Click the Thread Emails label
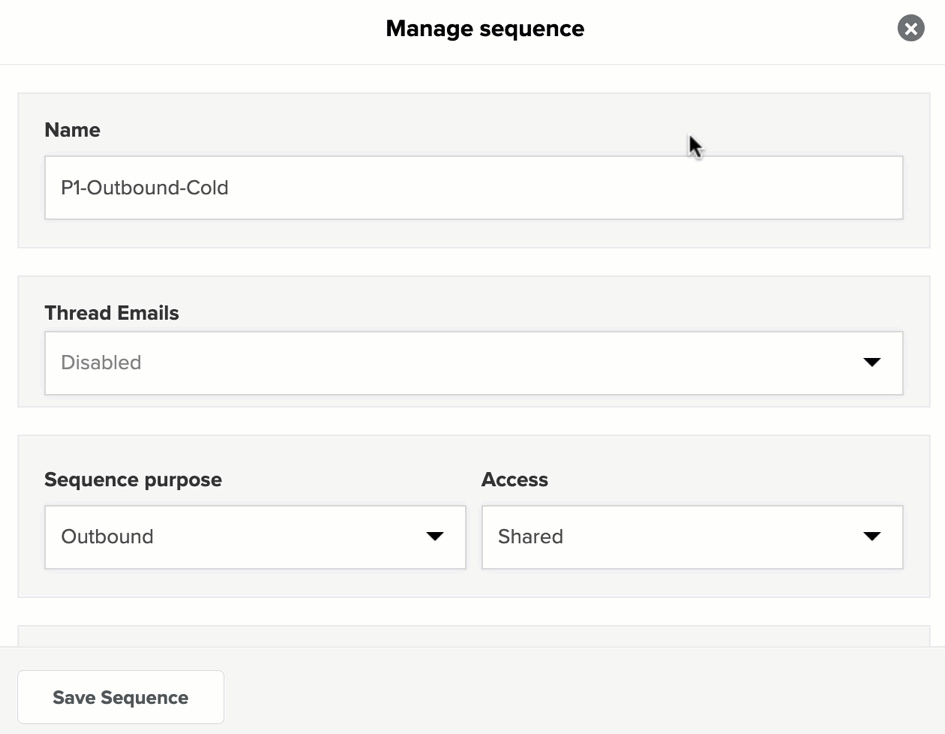The height and width of the screenshot is (734, 945). 111,313
